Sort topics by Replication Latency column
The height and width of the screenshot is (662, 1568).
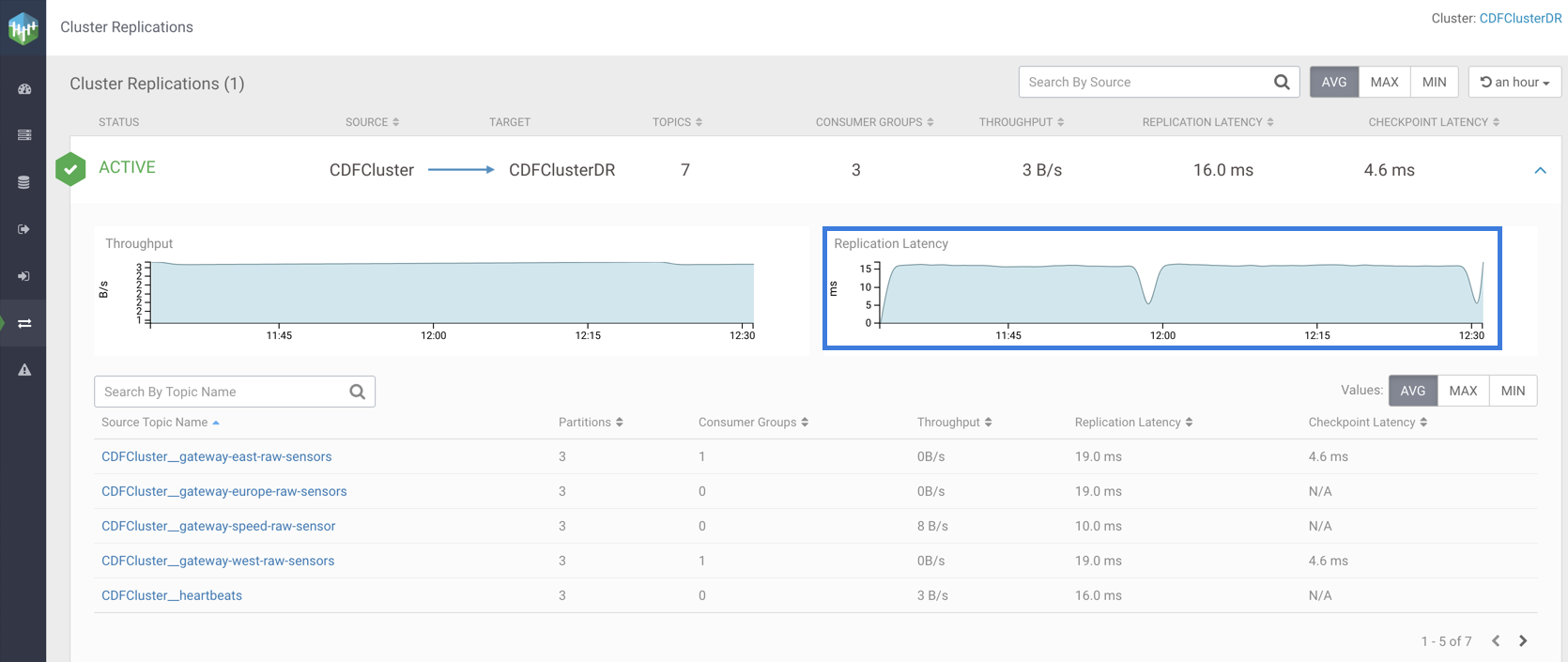click(x=1133, y=423)
